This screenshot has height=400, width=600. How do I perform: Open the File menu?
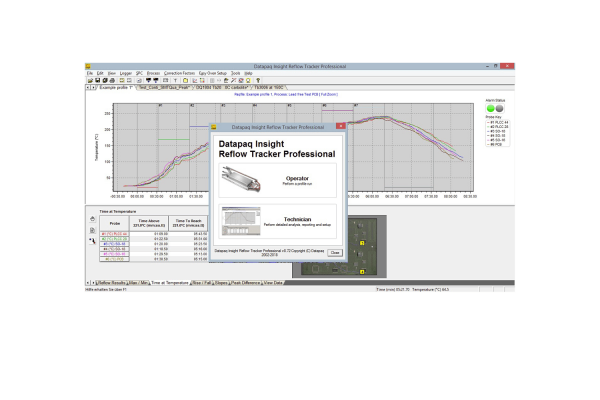click(x=90, y=73)
